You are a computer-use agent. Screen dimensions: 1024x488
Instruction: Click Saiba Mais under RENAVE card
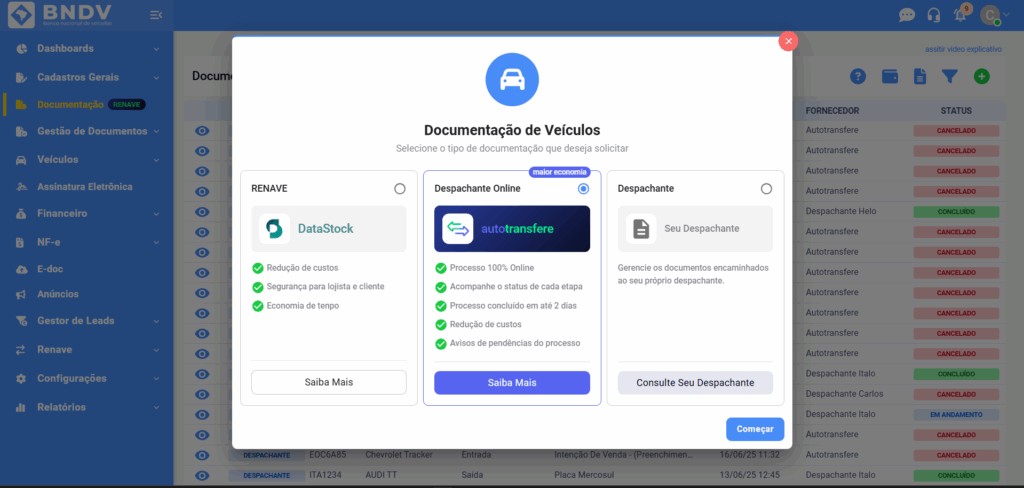coord(328,382)
